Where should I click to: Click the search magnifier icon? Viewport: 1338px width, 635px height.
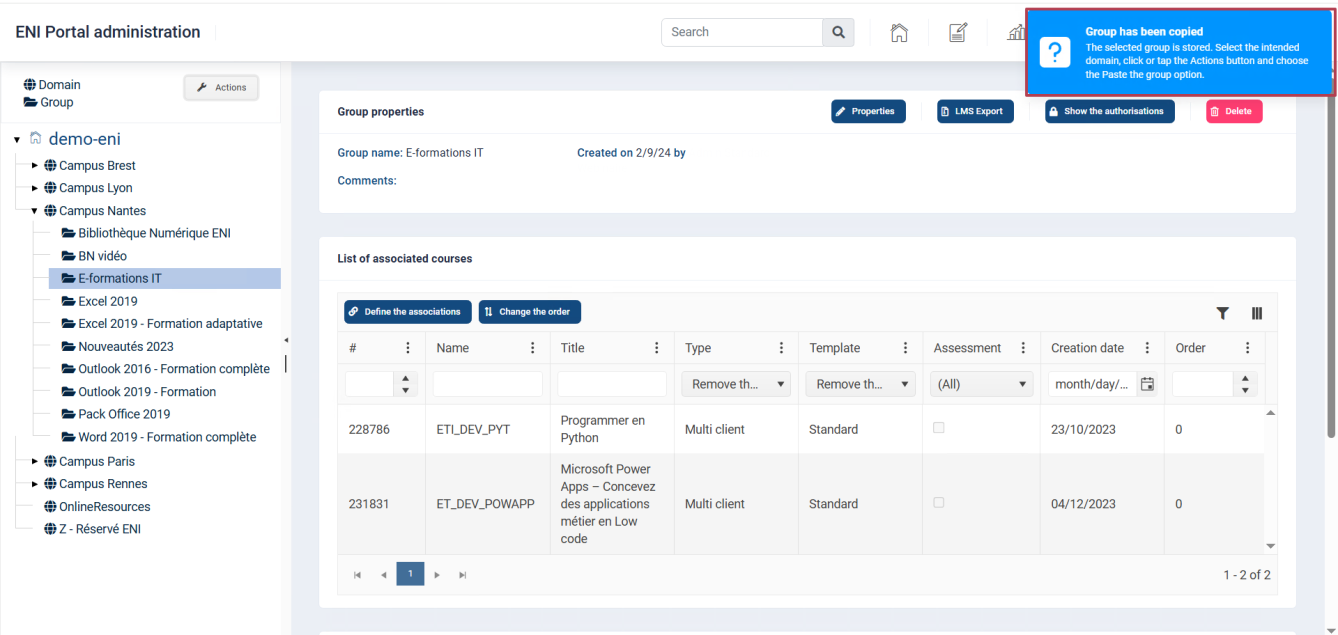pyautogui.click(x=838, y=32)
